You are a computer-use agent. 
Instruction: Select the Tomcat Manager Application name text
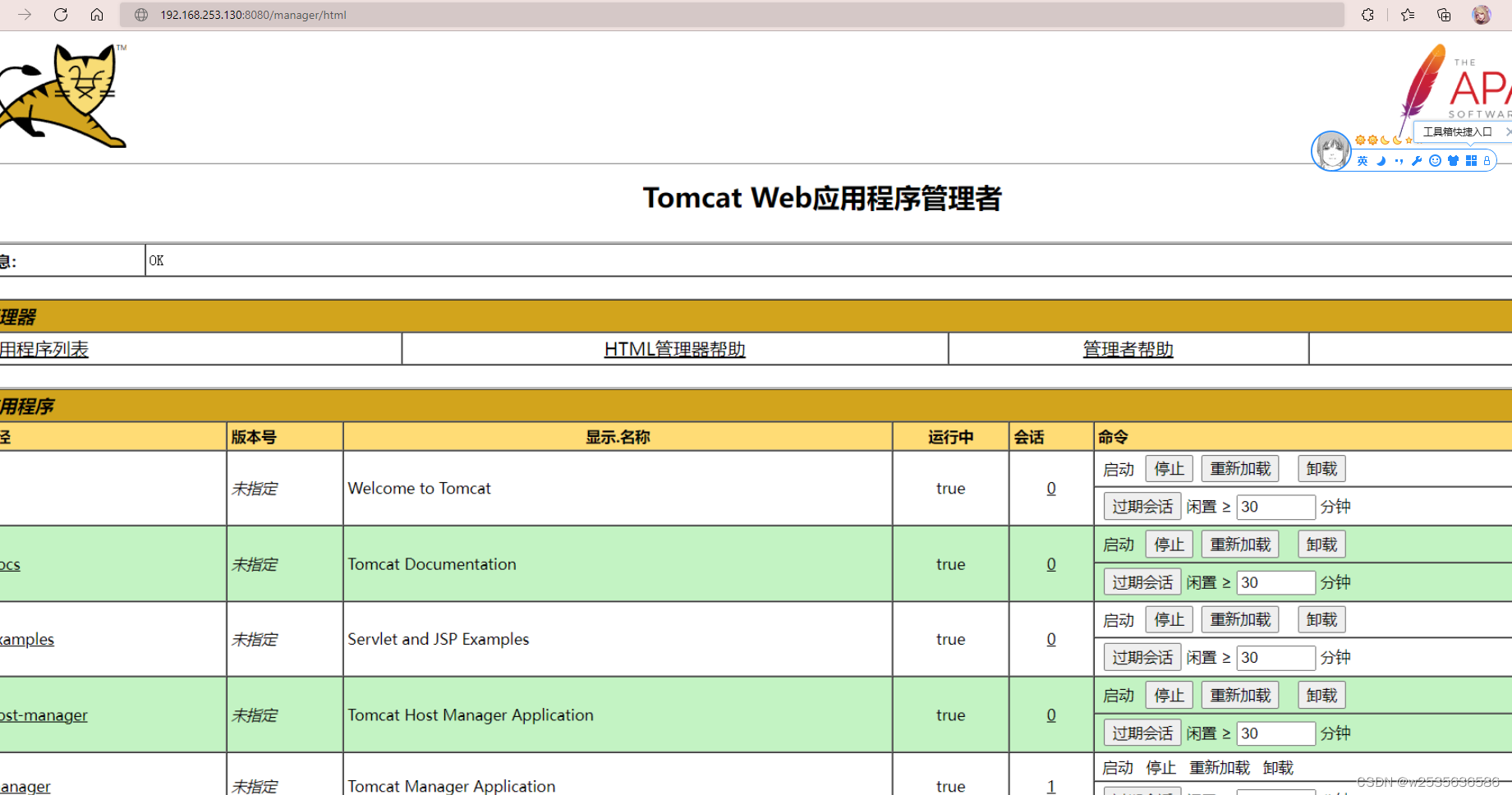tap(452, 786)
